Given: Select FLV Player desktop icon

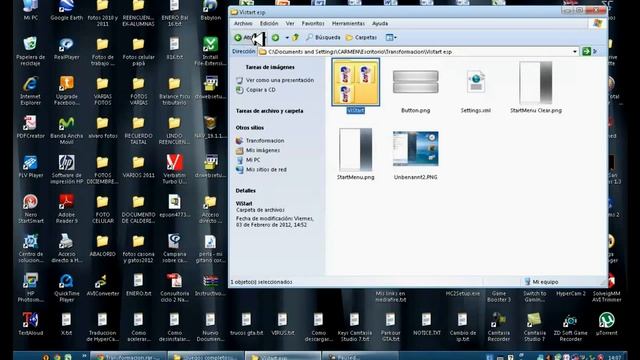Looking at the screenshot, I should pyautogui.click(x=31, y=167).
